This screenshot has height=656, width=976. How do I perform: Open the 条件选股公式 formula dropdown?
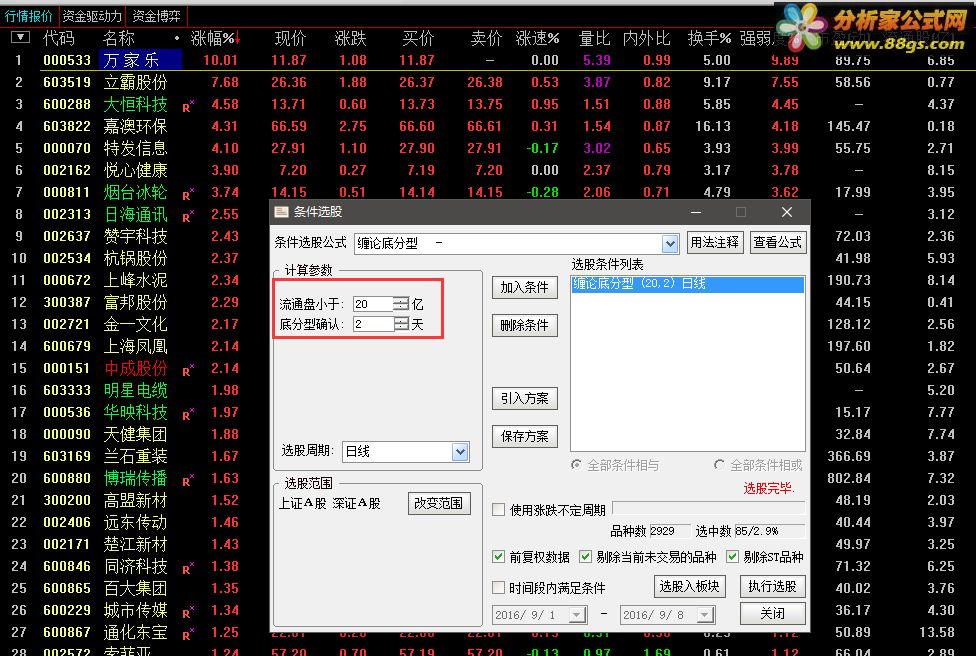670,244
